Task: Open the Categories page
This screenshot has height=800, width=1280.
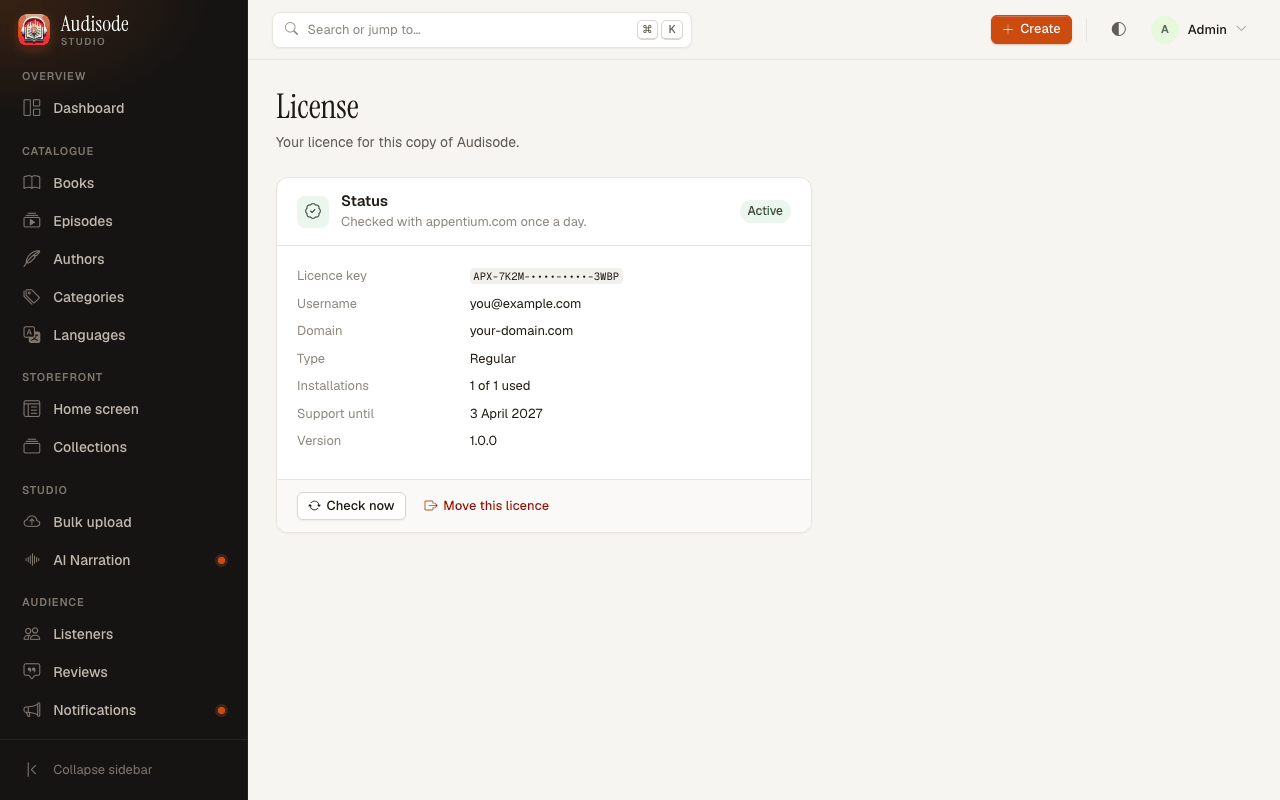Action: (x=124, y=297)
